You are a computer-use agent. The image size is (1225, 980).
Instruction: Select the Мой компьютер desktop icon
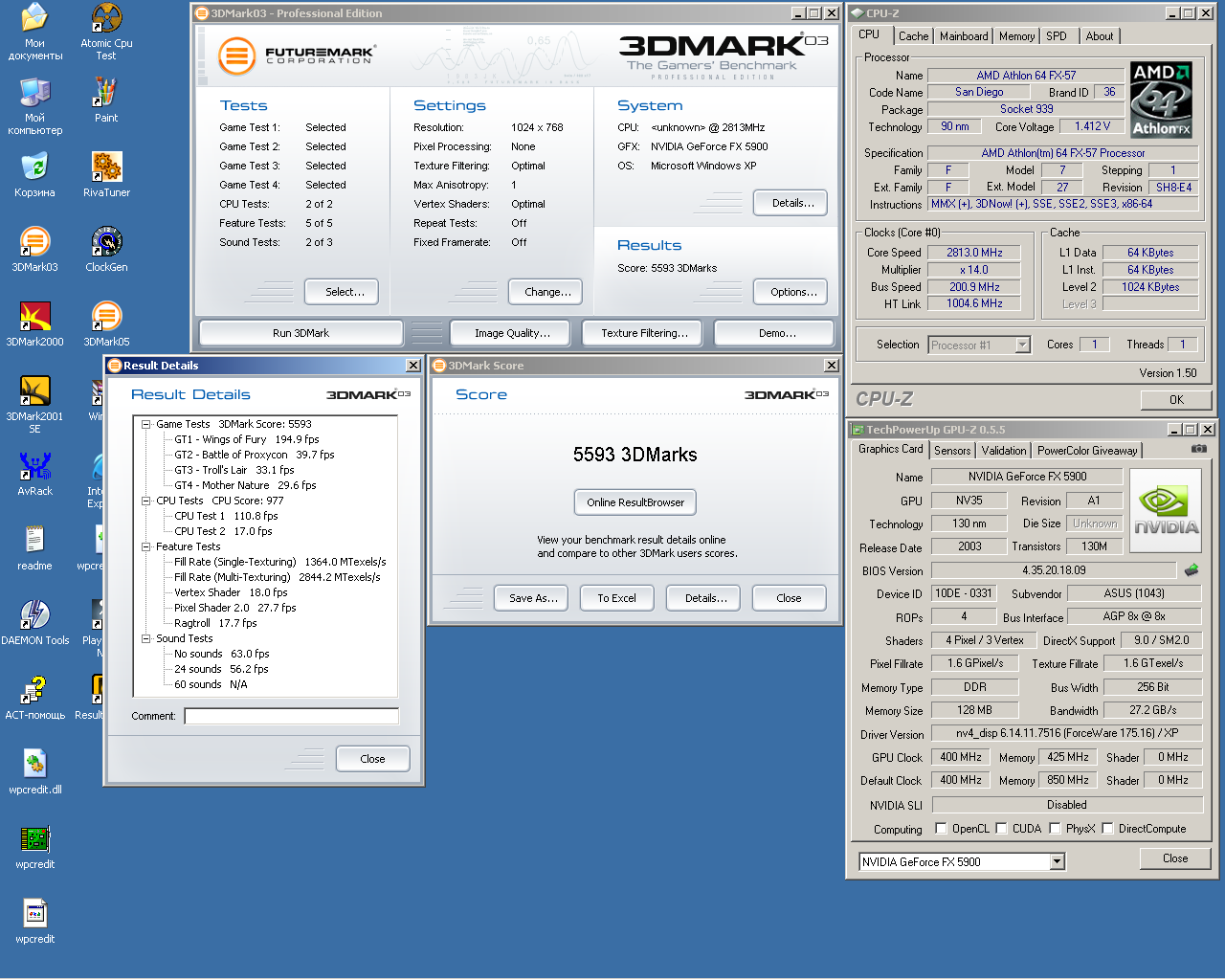point(35,106)
